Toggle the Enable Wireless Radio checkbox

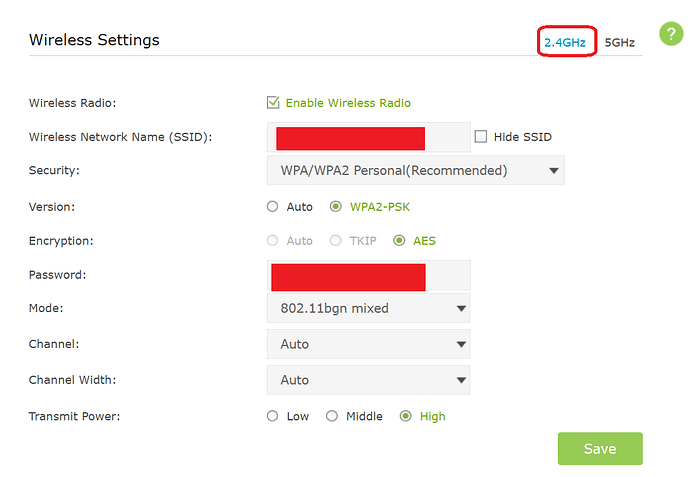click(273, 102)
